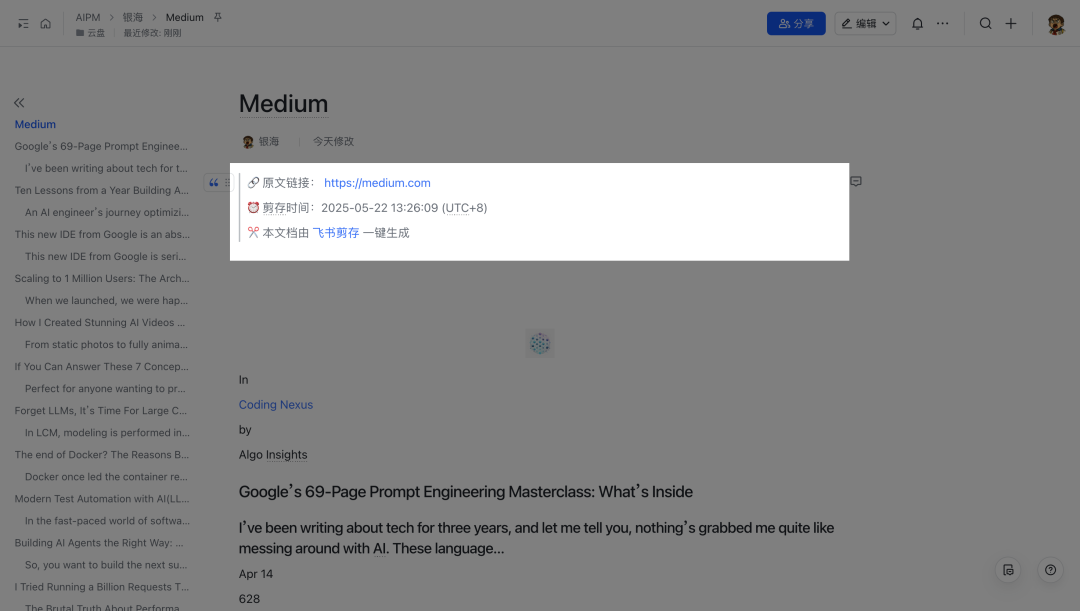Go to the home page icon

tap(45, 23)
